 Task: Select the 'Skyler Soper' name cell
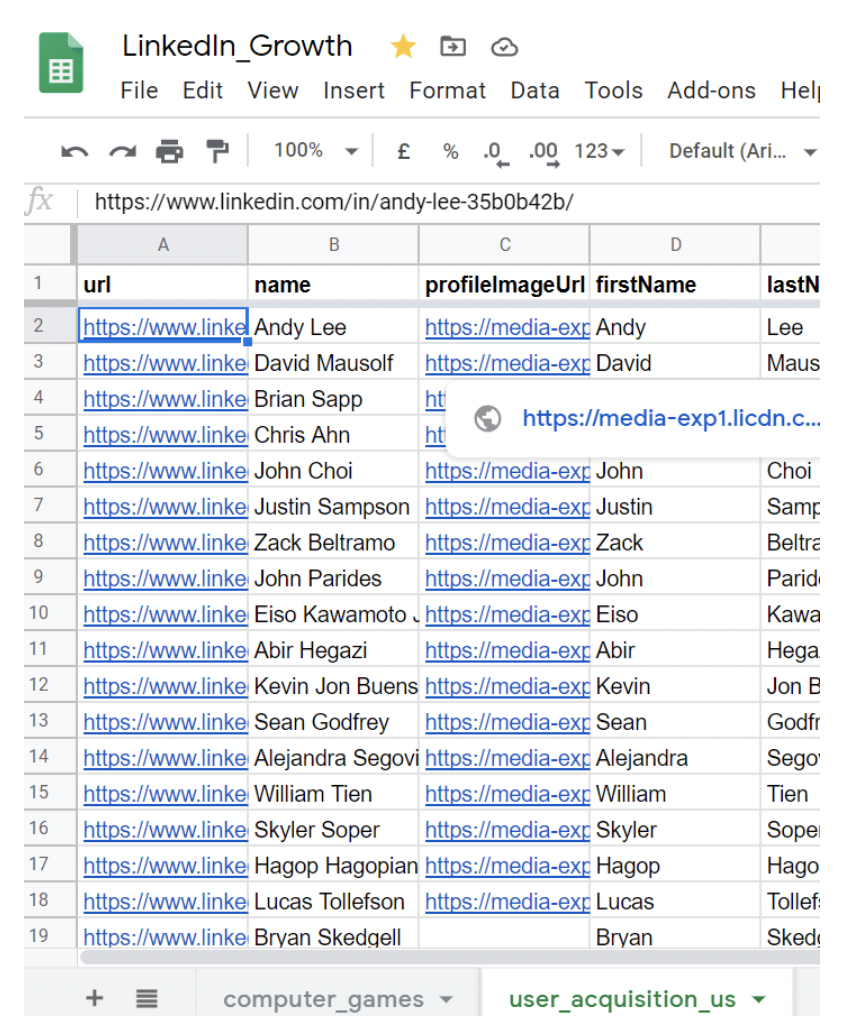[333, 829]
